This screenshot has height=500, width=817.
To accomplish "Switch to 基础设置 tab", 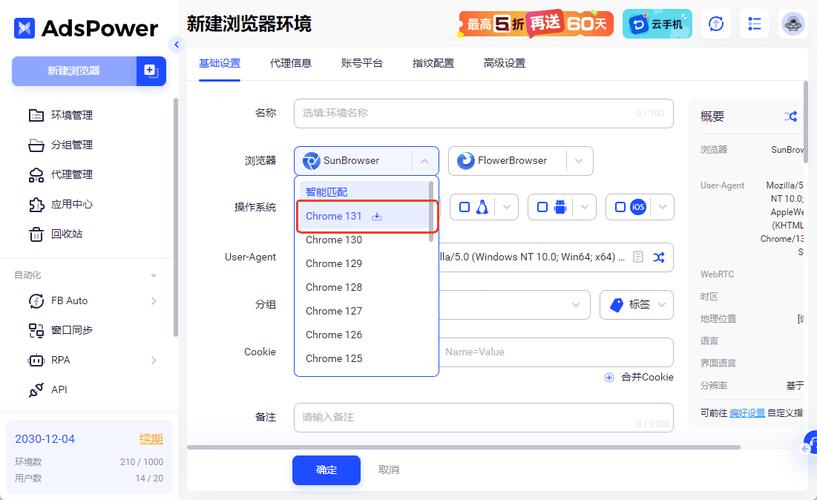I will click(219, 63).
